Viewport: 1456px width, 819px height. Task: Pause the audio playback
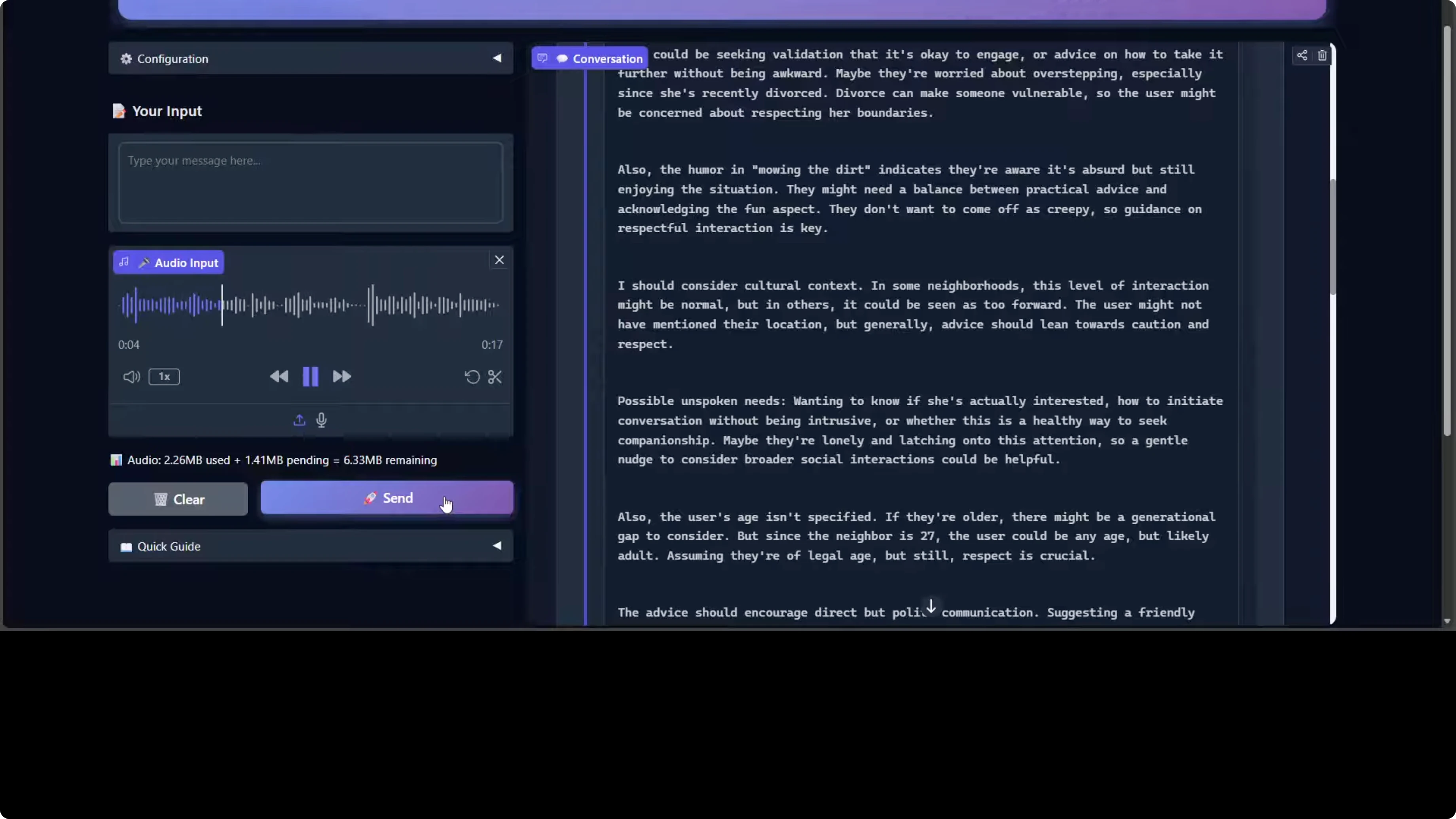[310, 376]
